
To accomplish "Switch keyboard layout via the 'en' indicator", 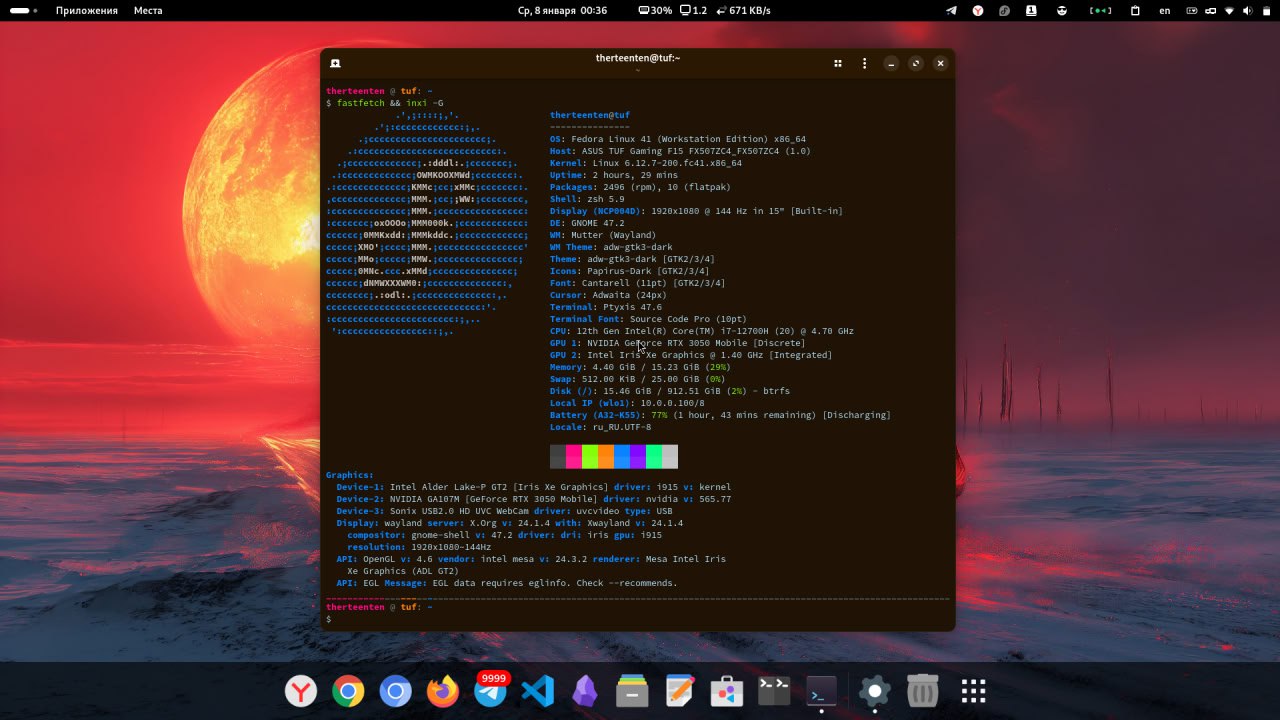I will pyautogui.click(x=1165, y=10).
